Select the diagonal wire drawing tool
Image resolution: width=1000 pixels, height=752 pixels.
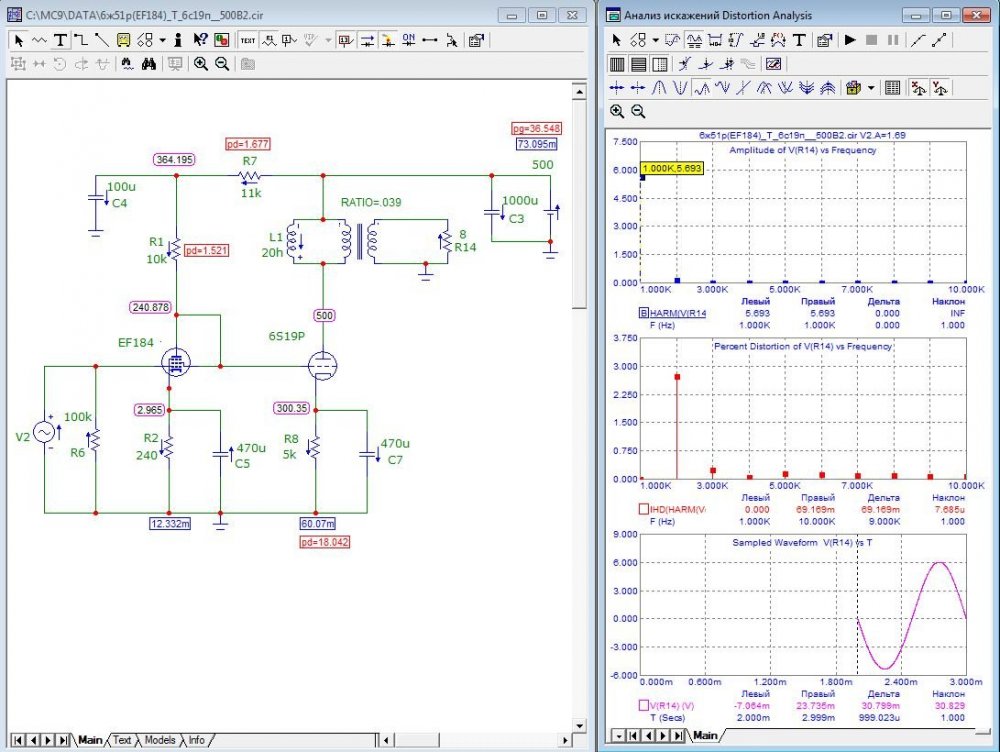[102, 41]
